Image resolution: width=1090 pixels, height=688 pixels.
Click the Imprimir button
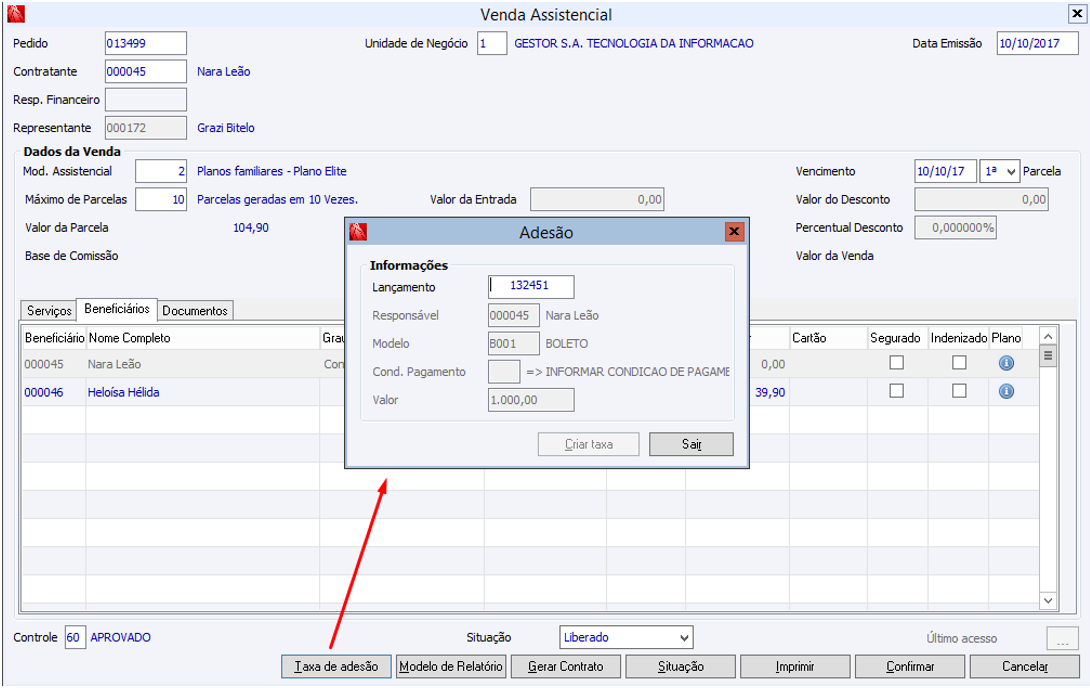[795, 666]
